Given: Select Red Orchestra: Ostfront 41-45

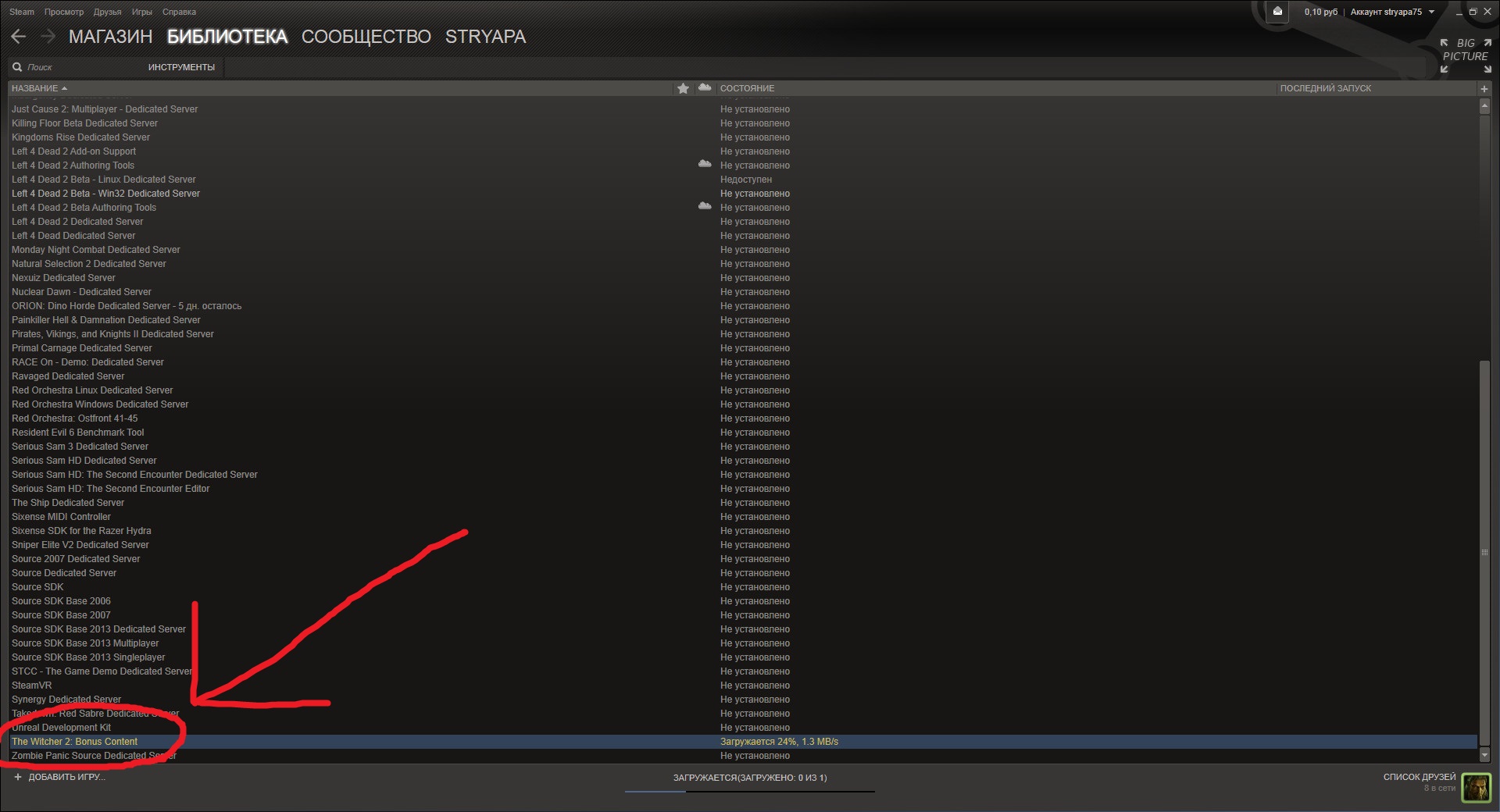Looking at the screenshot, I should (74, 418).
